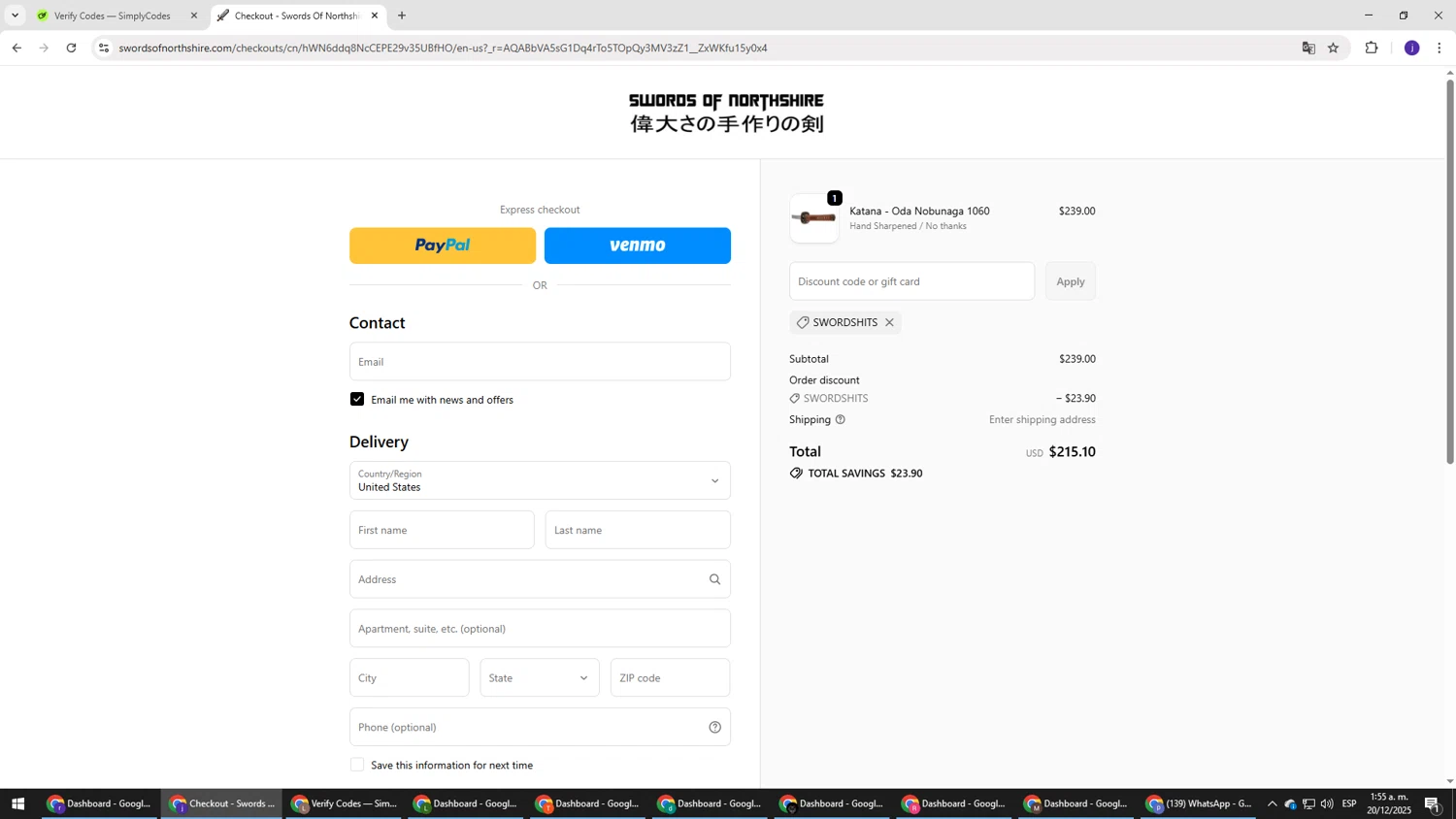Select the $215.10 total amount
The image size is (1456, 819).
pos(1072,451)
